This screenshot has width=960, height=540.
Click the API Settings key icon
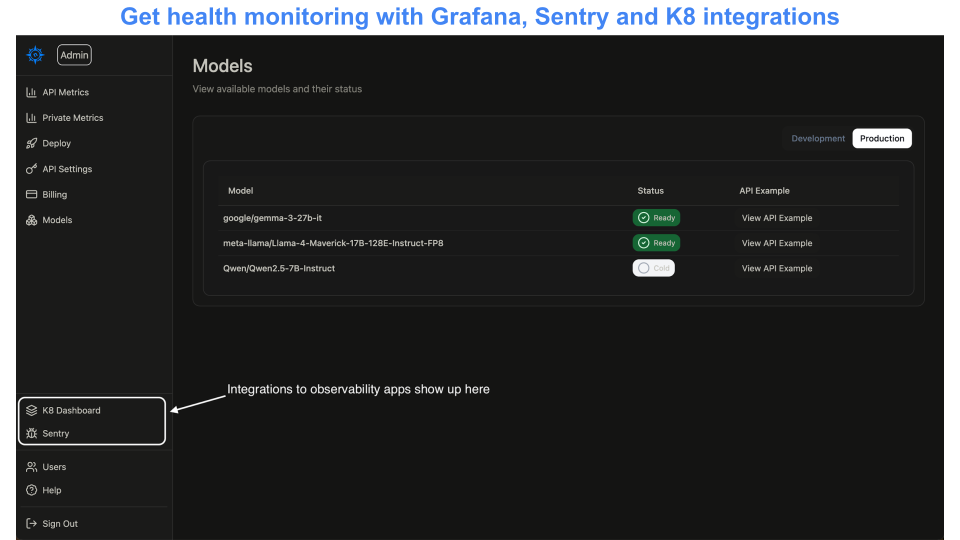(x=31, y=169)
